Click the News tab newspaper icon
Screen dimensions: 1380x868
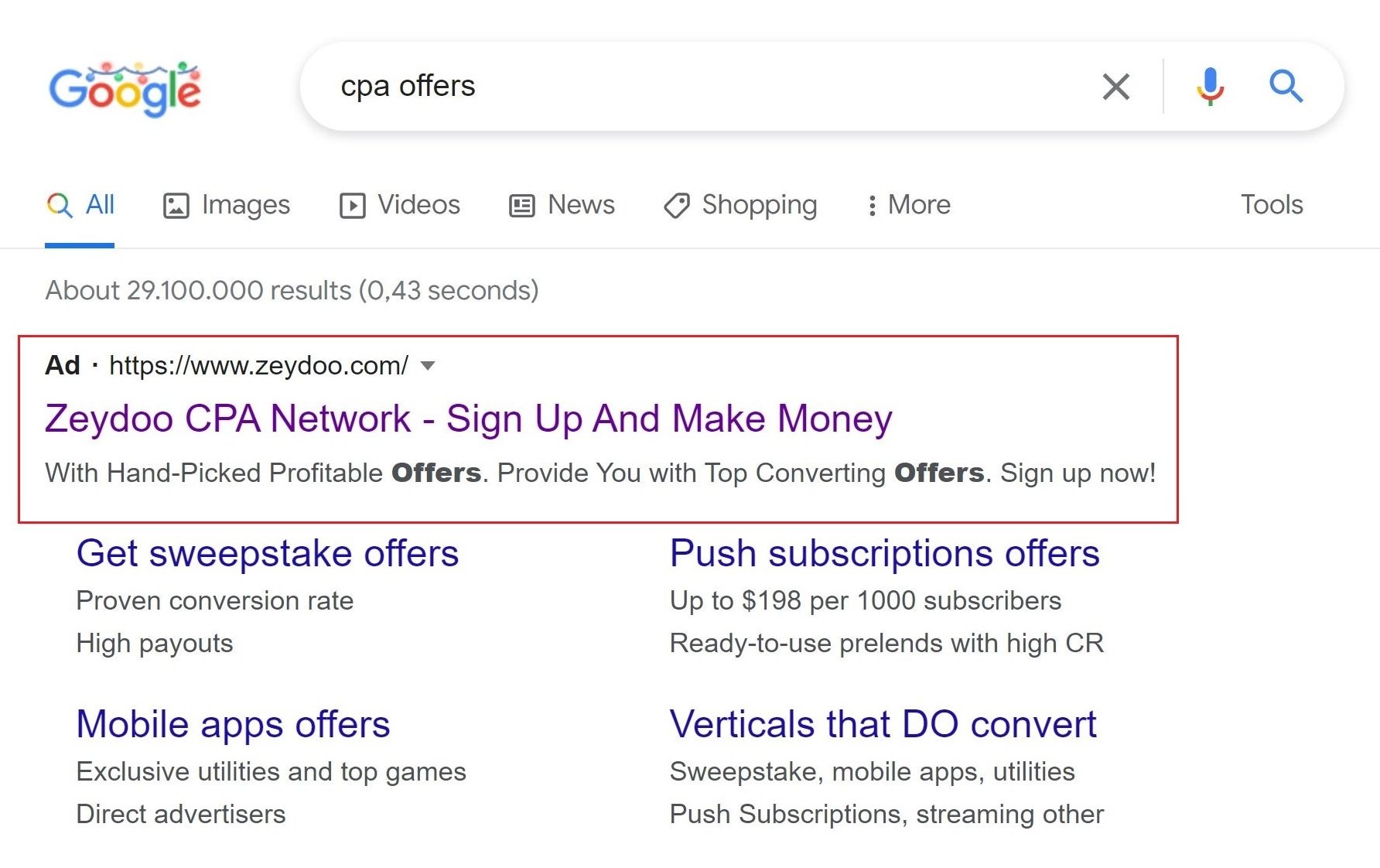[522, 206]
